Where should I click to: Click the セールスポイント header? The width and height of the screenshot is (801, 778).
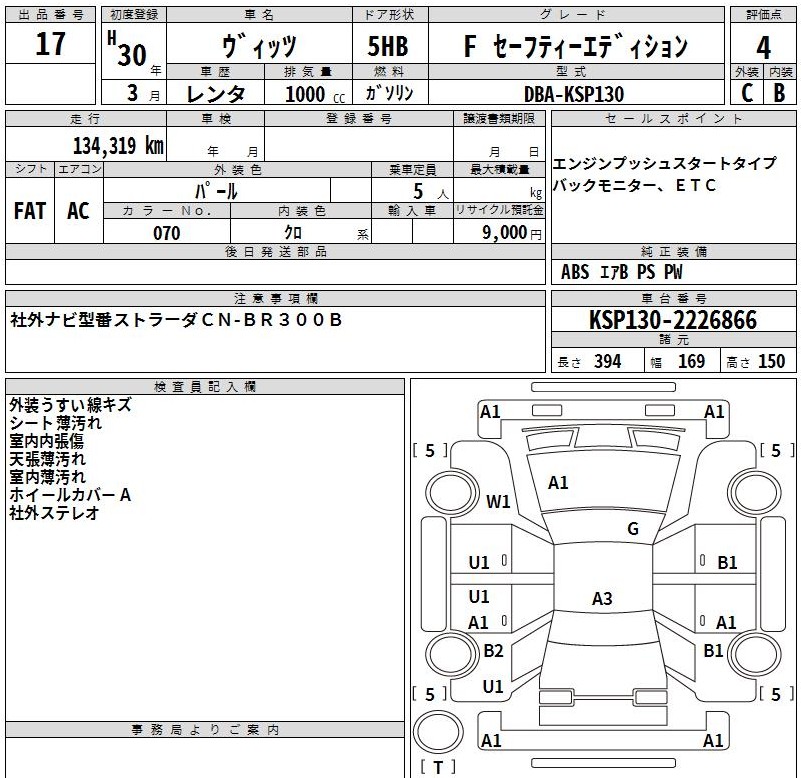pos(674,119)
